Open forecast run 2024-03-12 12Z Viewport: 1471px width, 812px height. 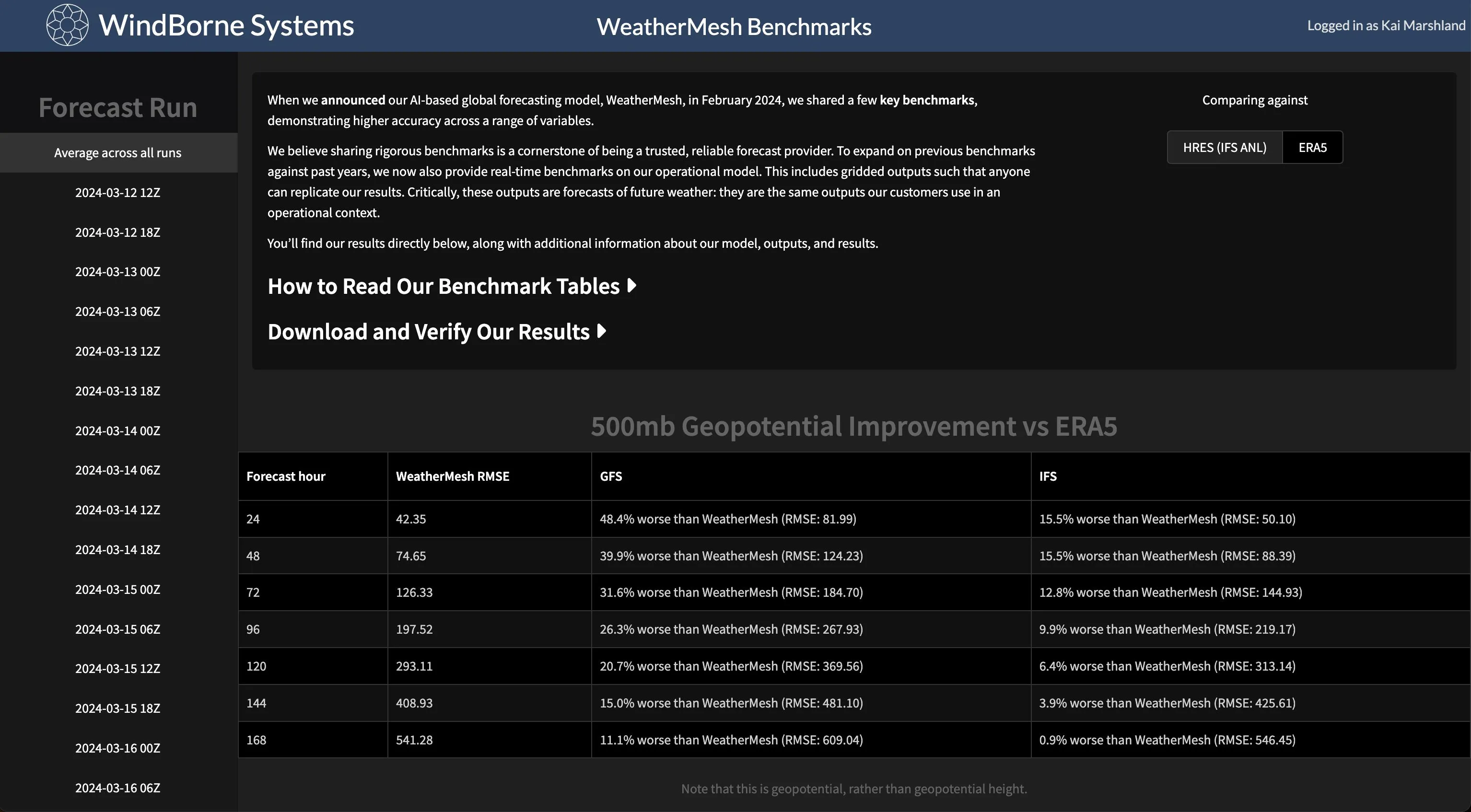[x=117, y=192]
